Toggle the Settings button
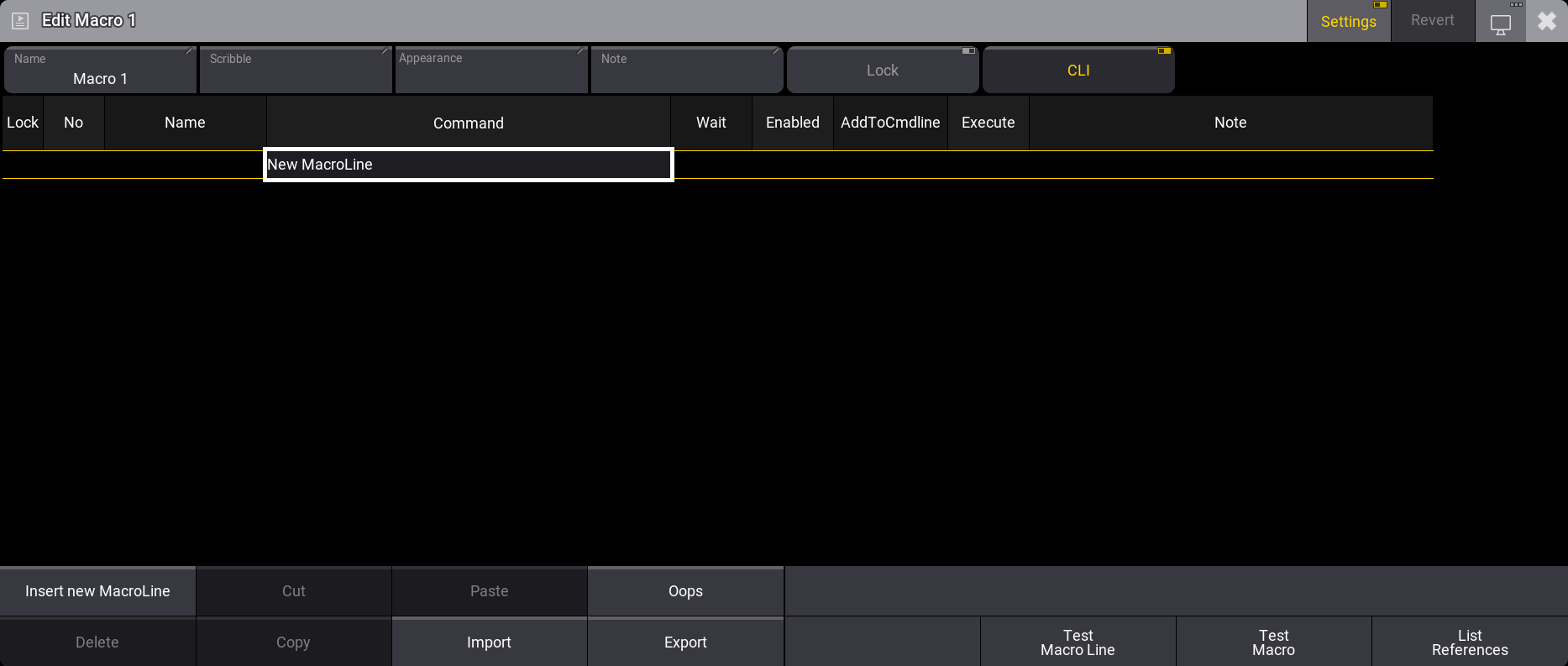Viewport: 1568px width, 666px height. [x=1348, y=21]
